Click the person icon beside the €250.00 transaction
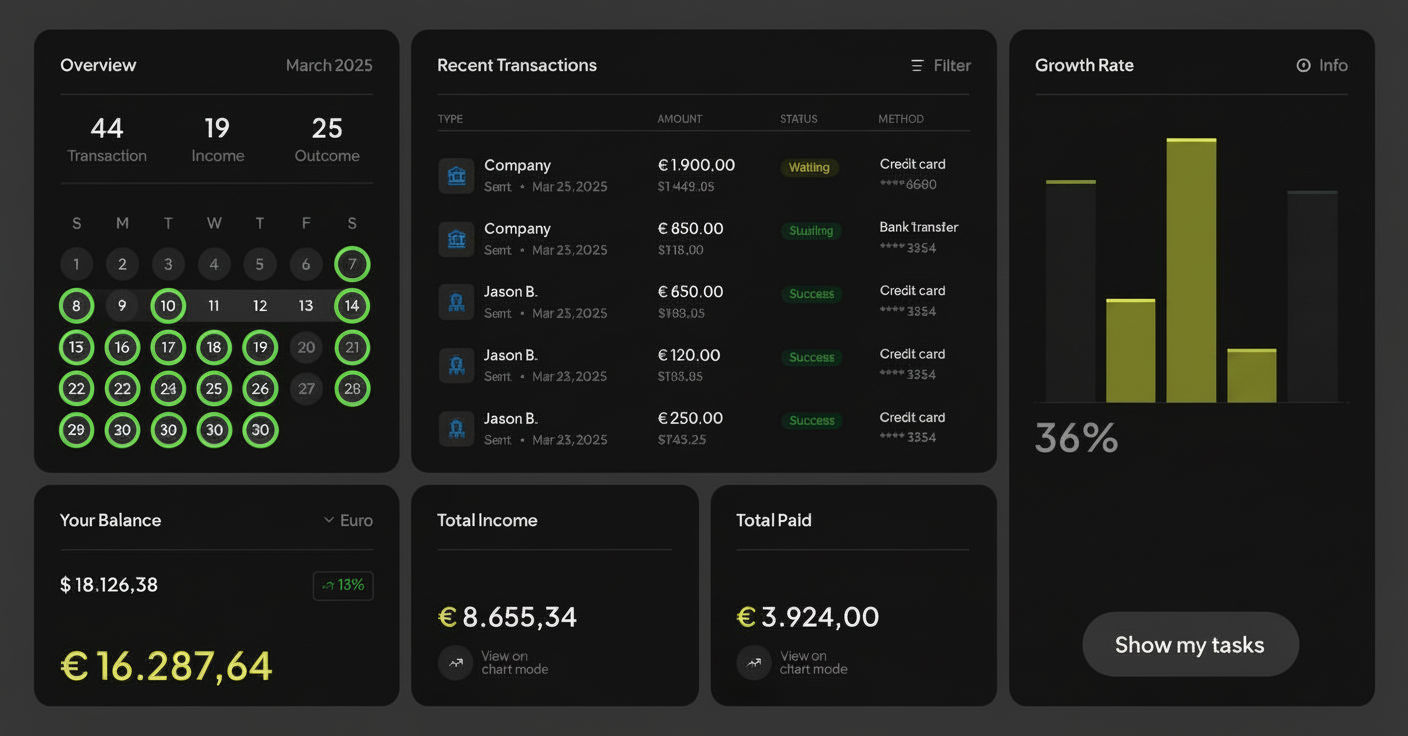1408x736 pixels. point(456,429)
